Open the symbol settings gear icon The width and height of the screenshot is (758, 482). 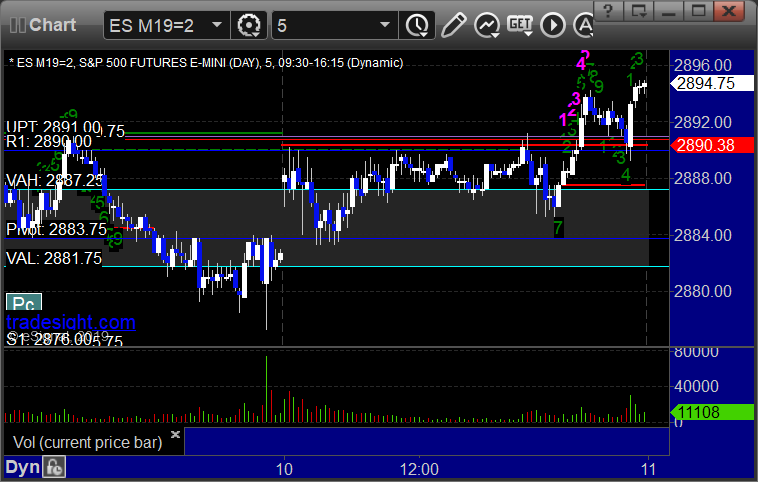[249, 25]
